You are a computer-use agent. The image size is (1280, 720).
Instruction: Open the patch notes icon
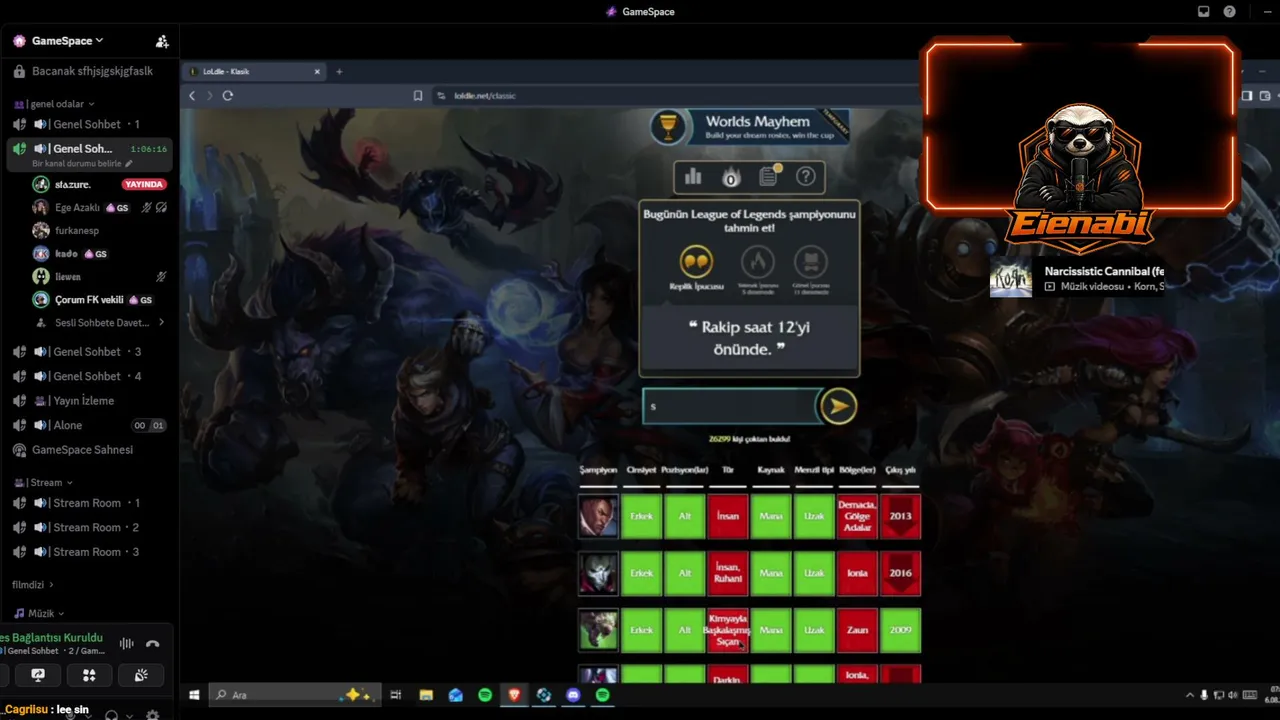pos(768,177)
